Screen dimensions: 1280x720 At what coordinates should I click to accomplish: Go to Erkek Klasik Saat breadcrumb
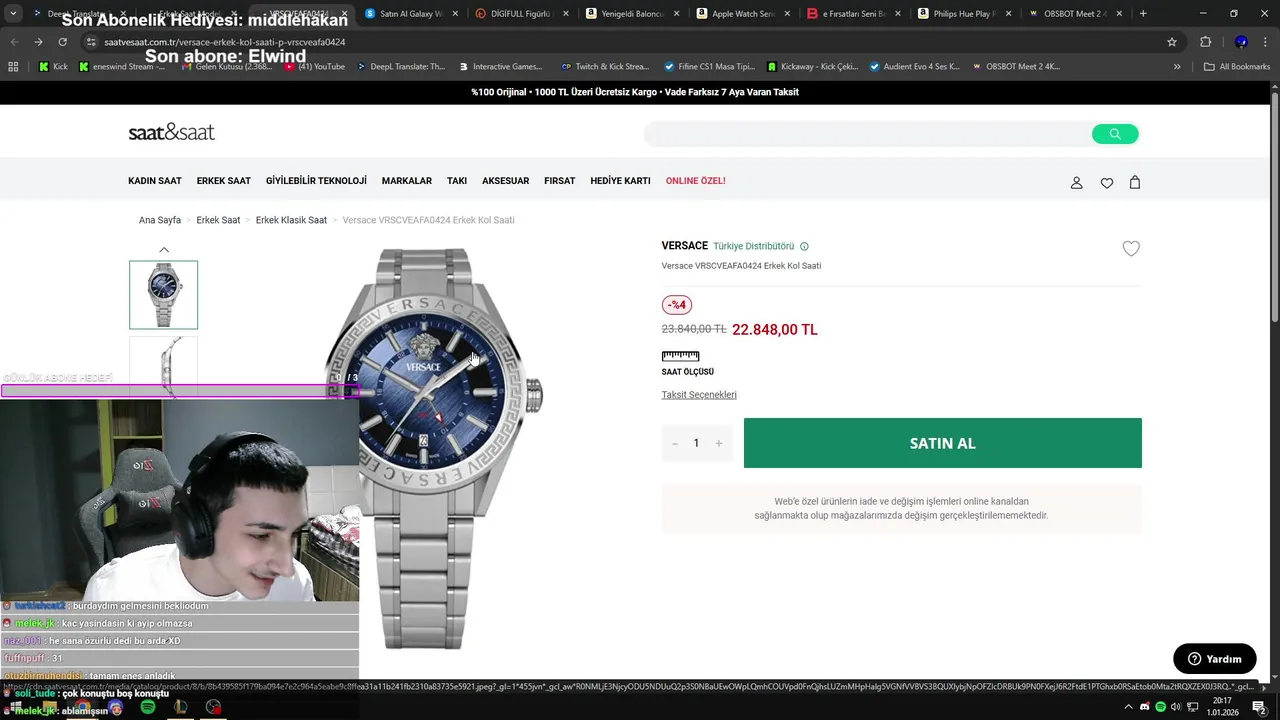pos(291,220)
